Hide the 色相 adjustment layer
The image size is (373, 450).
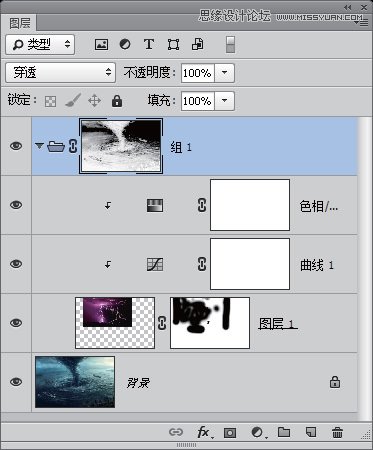(16, 205)
